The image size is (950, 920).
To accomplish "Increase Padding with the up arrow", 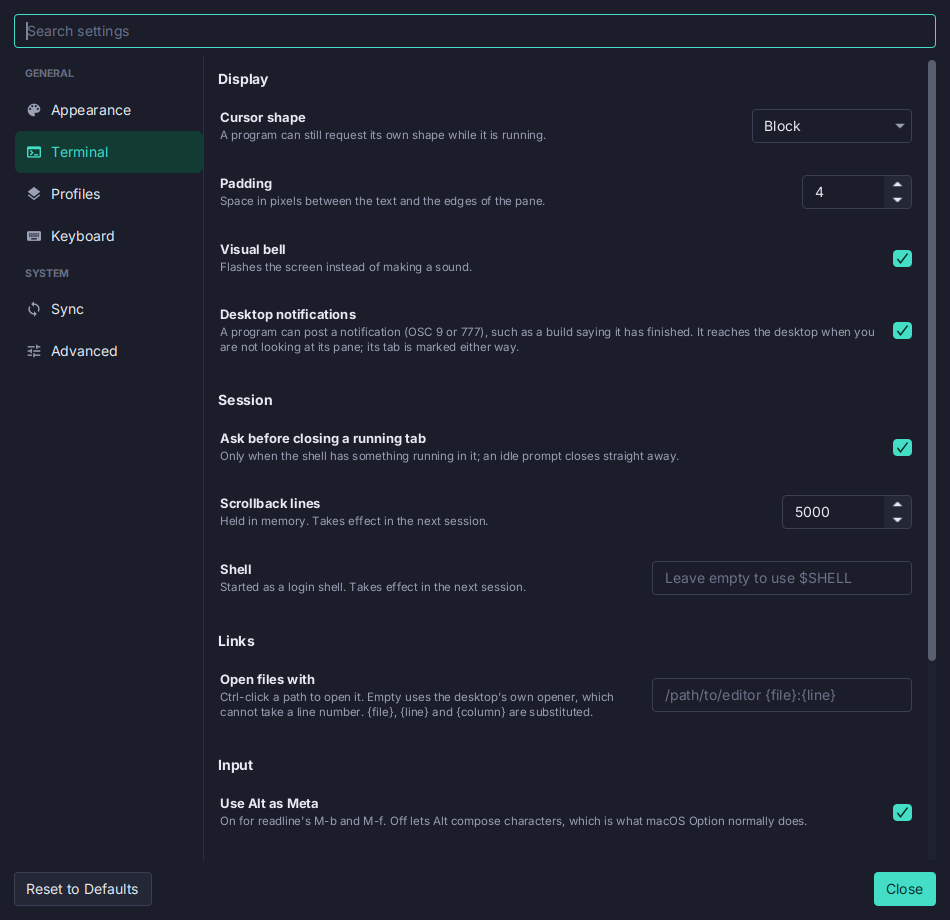I will (x=897, y=184).
